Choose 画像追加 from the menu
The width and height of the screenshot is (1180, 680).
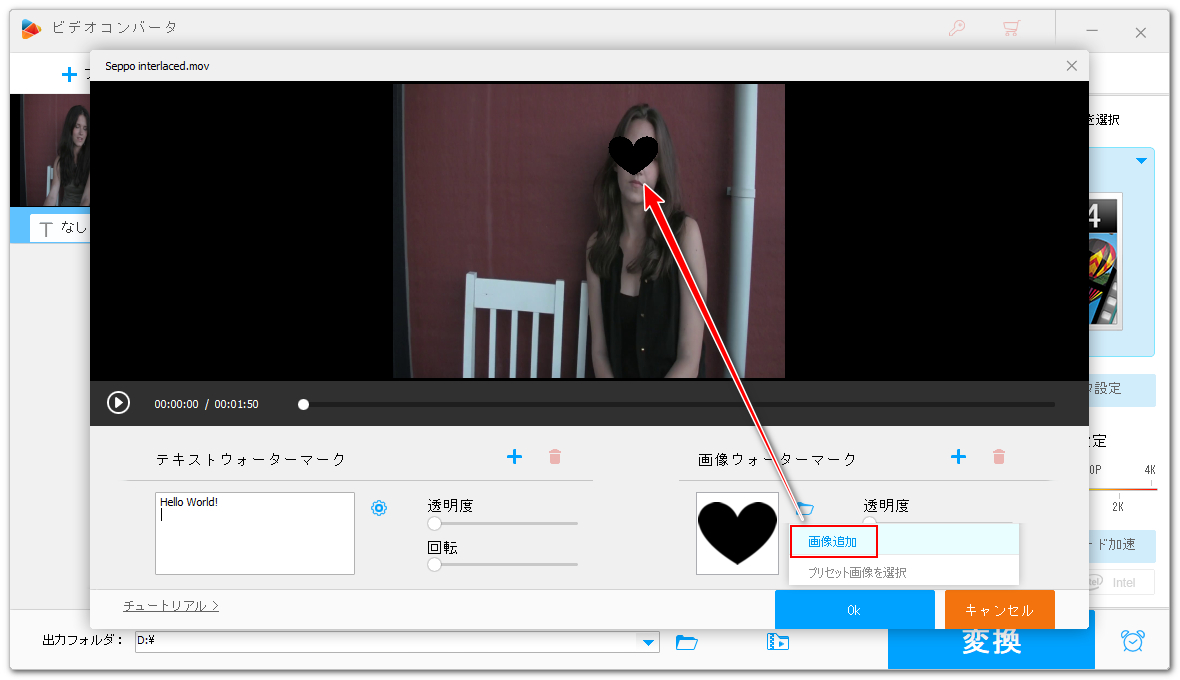[833, 542]
